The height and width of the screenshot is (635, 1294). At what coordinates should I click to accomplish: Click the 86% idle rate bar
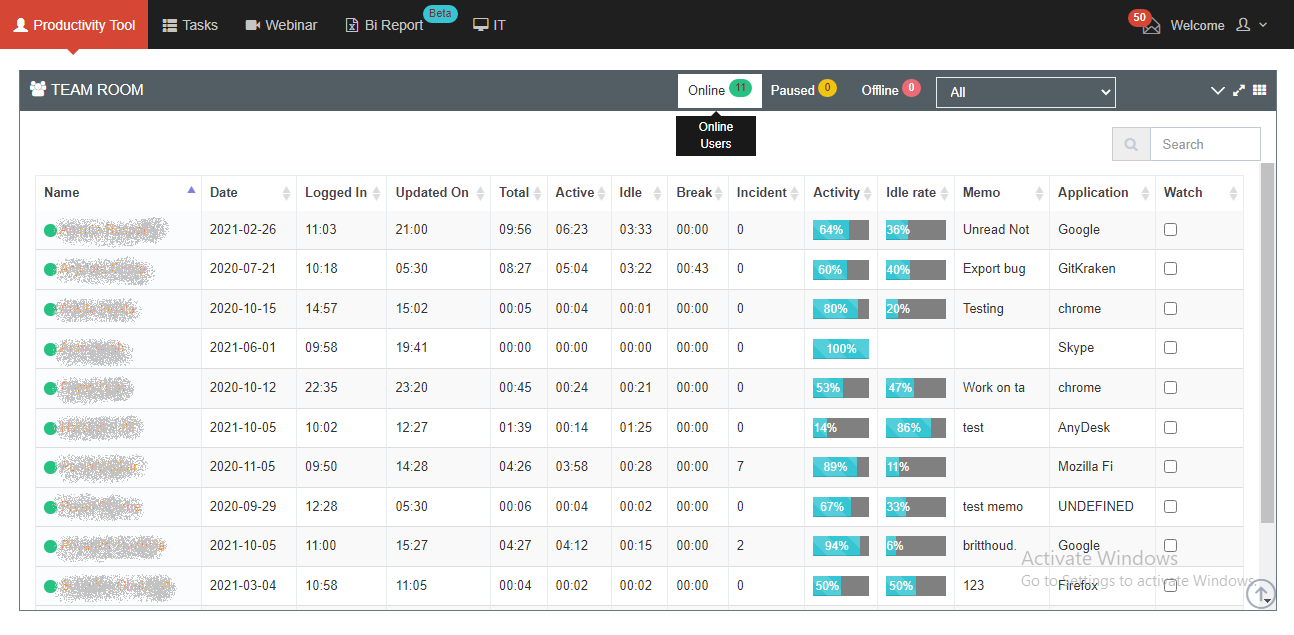pos(916,428)
